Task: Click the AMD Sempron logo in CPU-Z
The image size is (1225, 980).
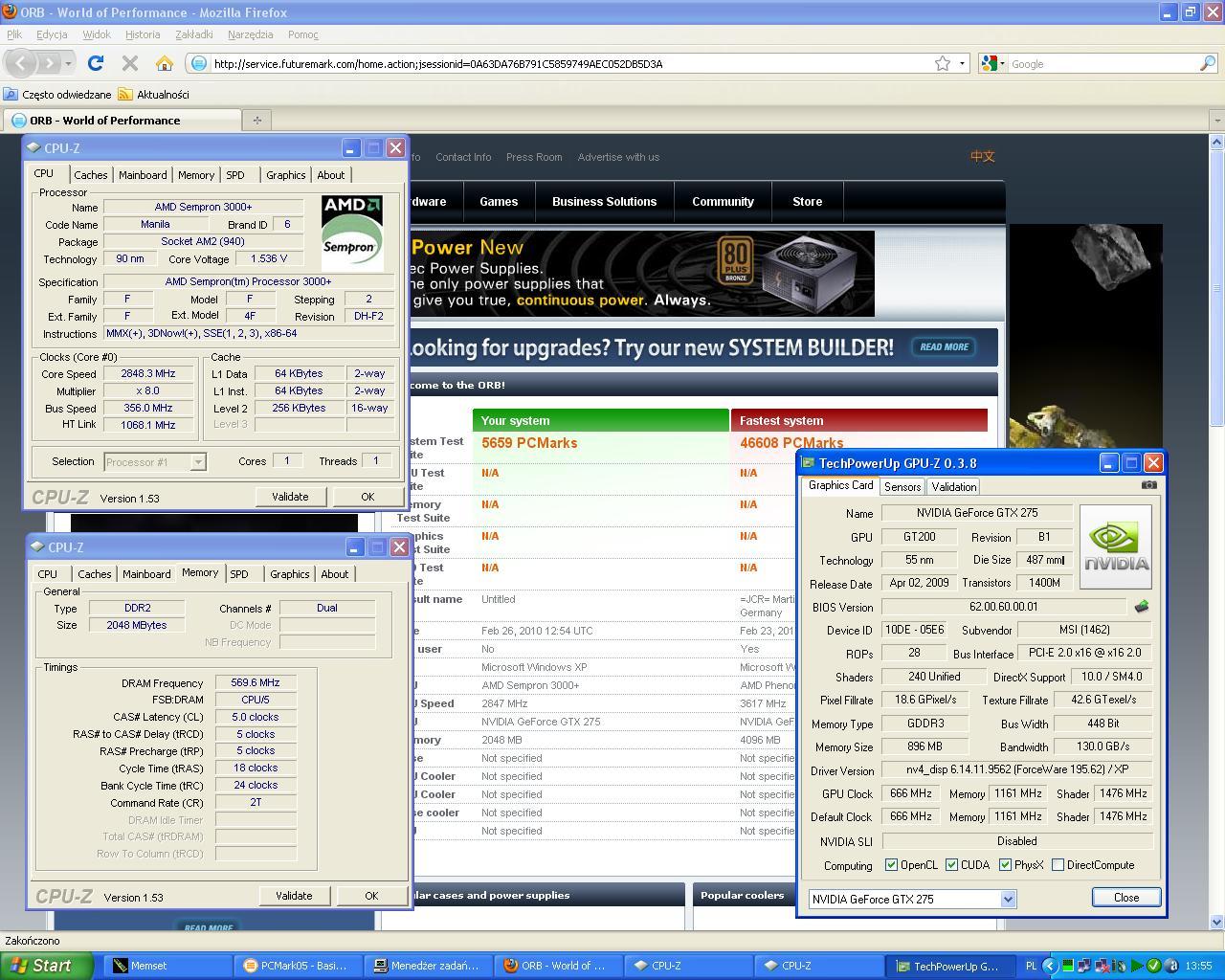Action: [x=352, y=234]
